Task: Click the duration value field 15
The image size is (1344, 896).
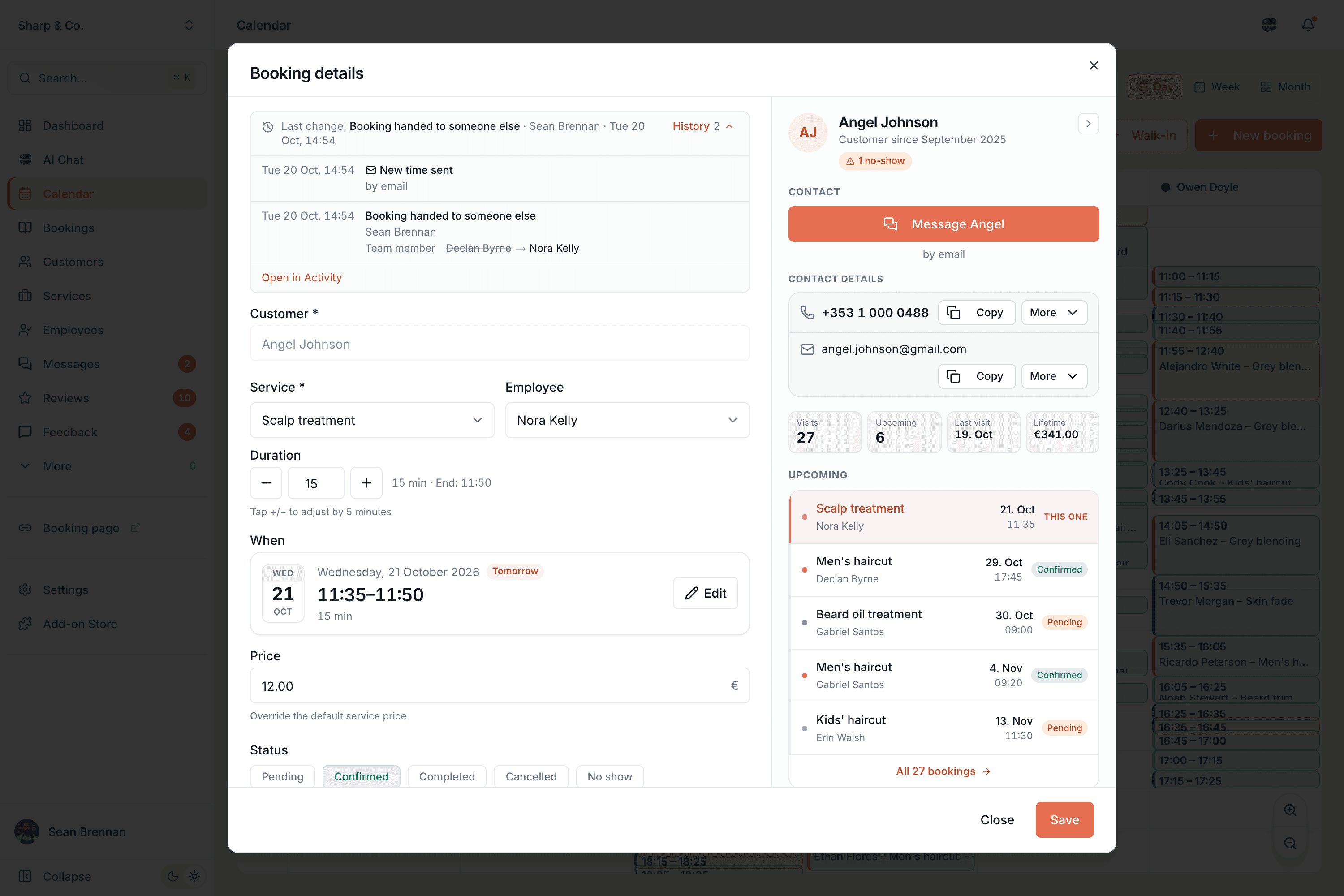Action: [316, 483]
